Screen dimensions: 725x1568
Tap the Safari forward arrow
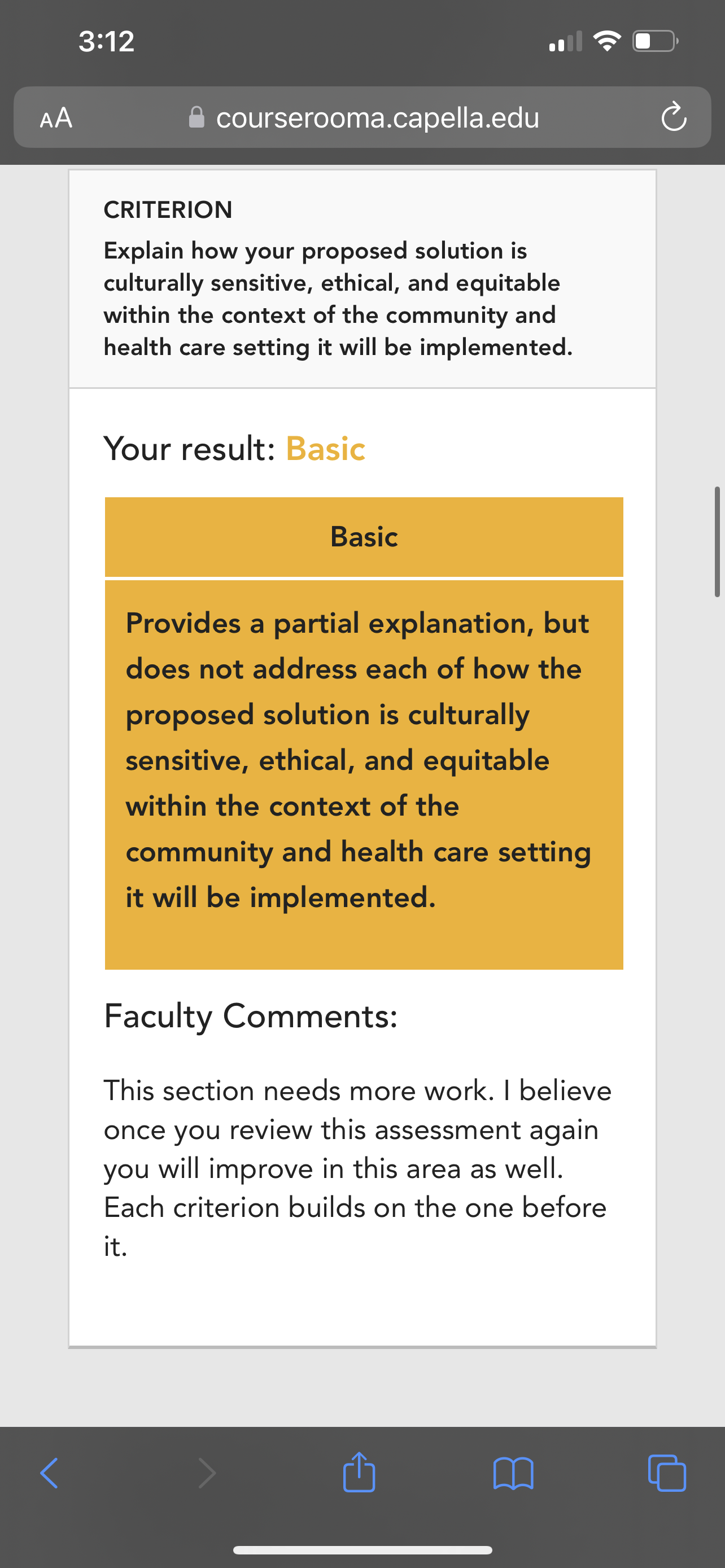pos(207,1473)
